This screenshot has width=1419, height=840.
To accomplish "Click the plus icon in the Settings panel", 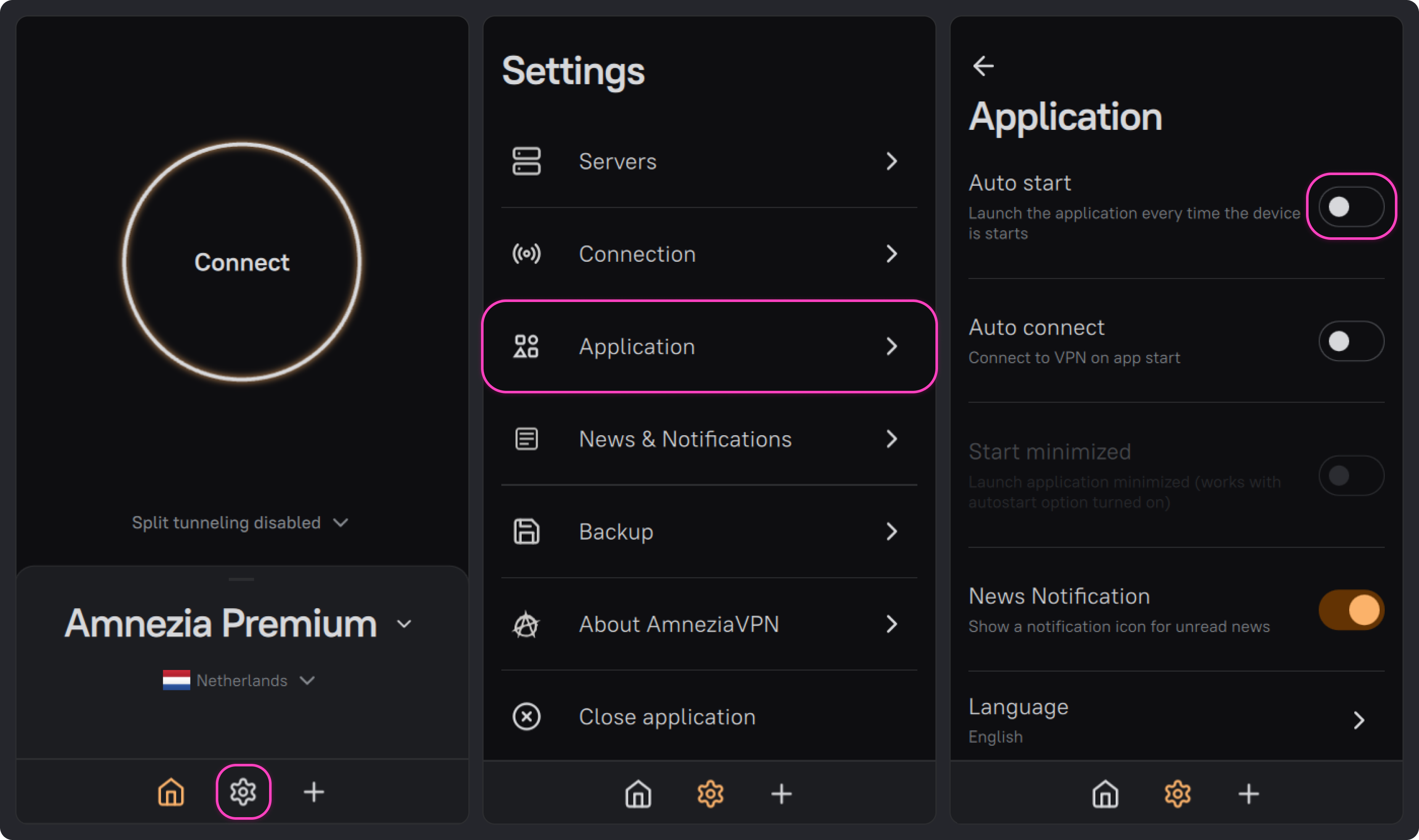I will pyautogui.click(x=782, y=793).
